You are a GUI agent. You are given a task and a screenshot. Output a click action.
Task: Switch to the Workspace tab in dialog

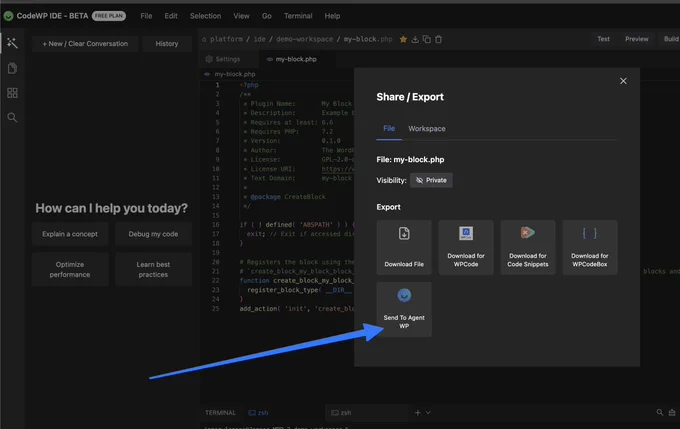click(427, 128)
